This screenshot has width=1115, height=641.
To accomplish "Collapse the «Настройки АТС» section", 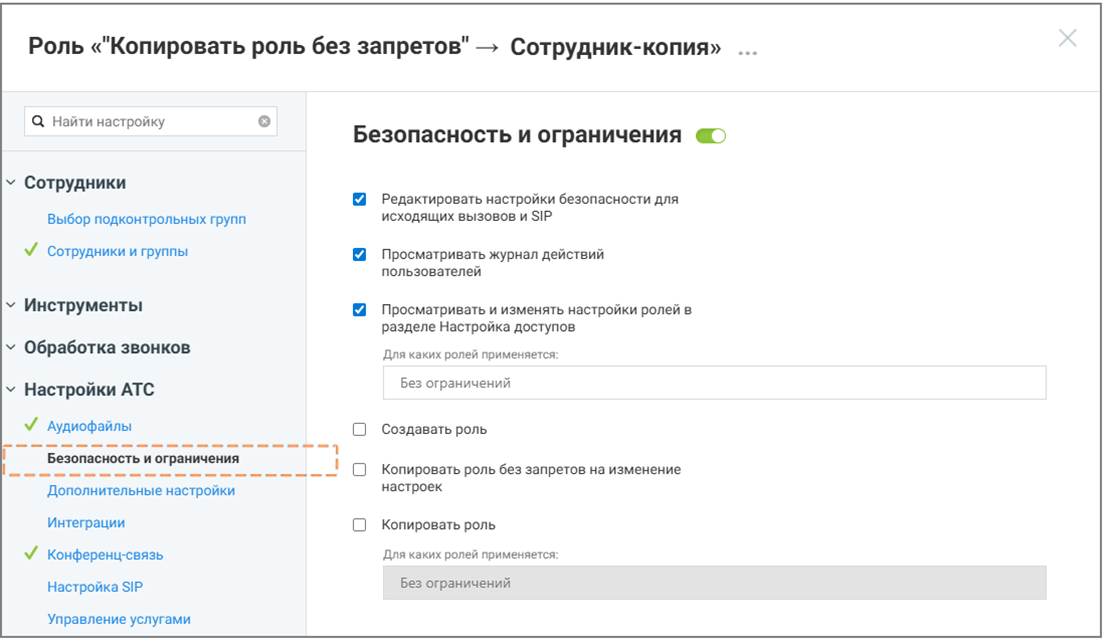I will click(x=11, y=389).
